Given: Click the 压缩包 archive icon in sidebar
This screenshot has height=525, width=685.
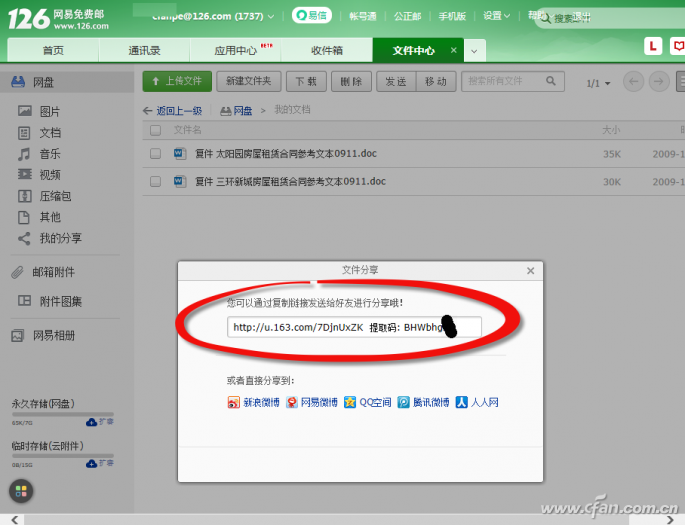Looking at the screenshot, I should pos(24,196).
